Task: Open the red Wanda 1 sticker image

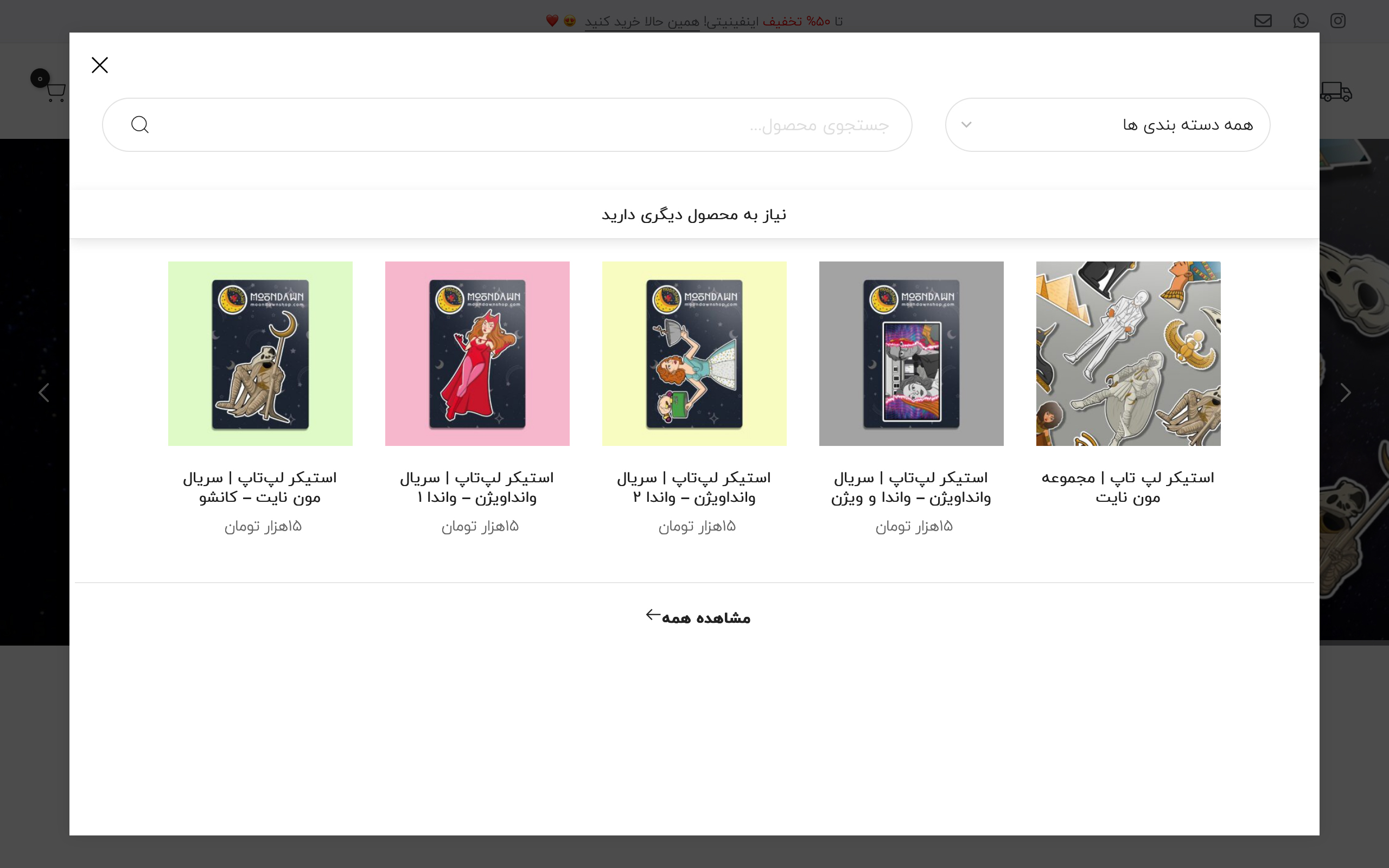Action: [477, 354]
